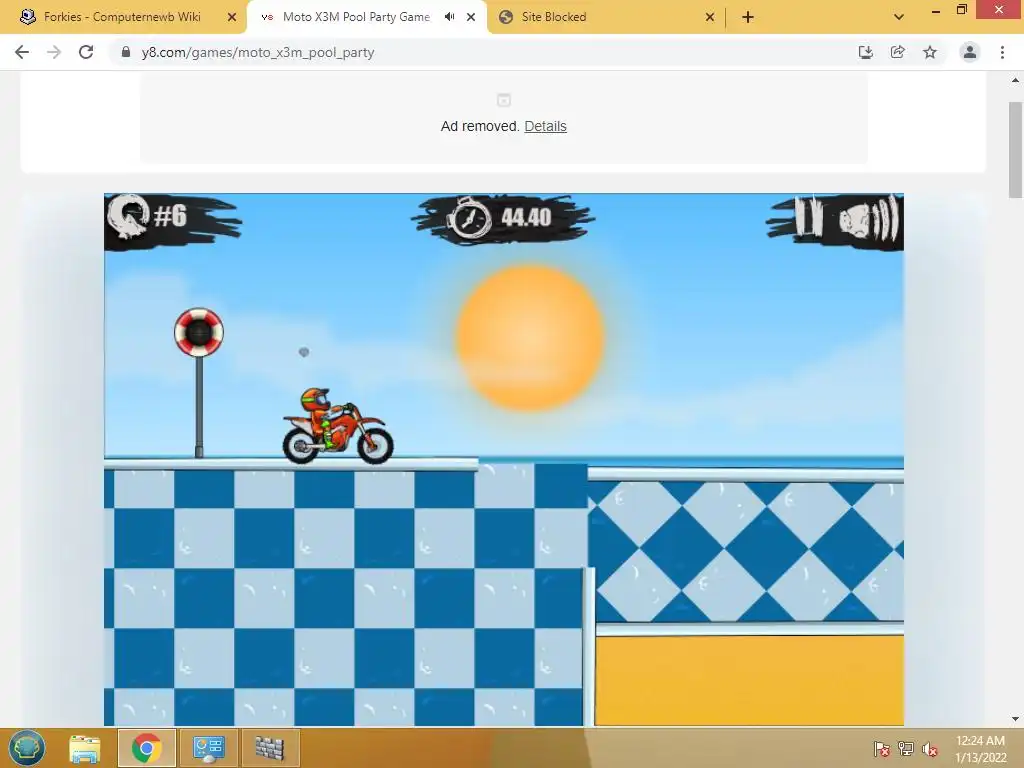Close the Forkies wiki tab
Image resolution: width=1024 pixels, height=768 pixels.
click(231, 17)
